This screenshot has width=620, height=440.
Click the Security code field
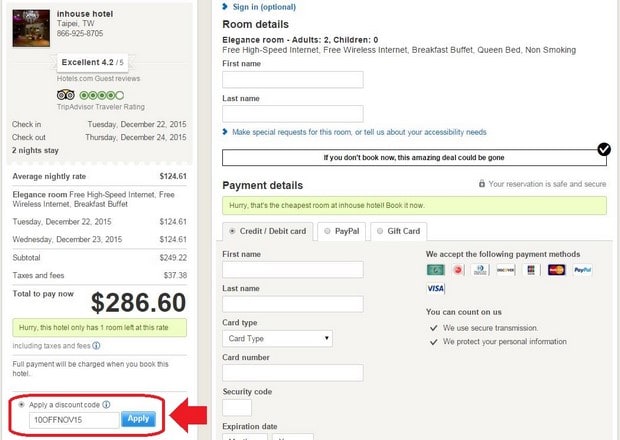point(237,407)
